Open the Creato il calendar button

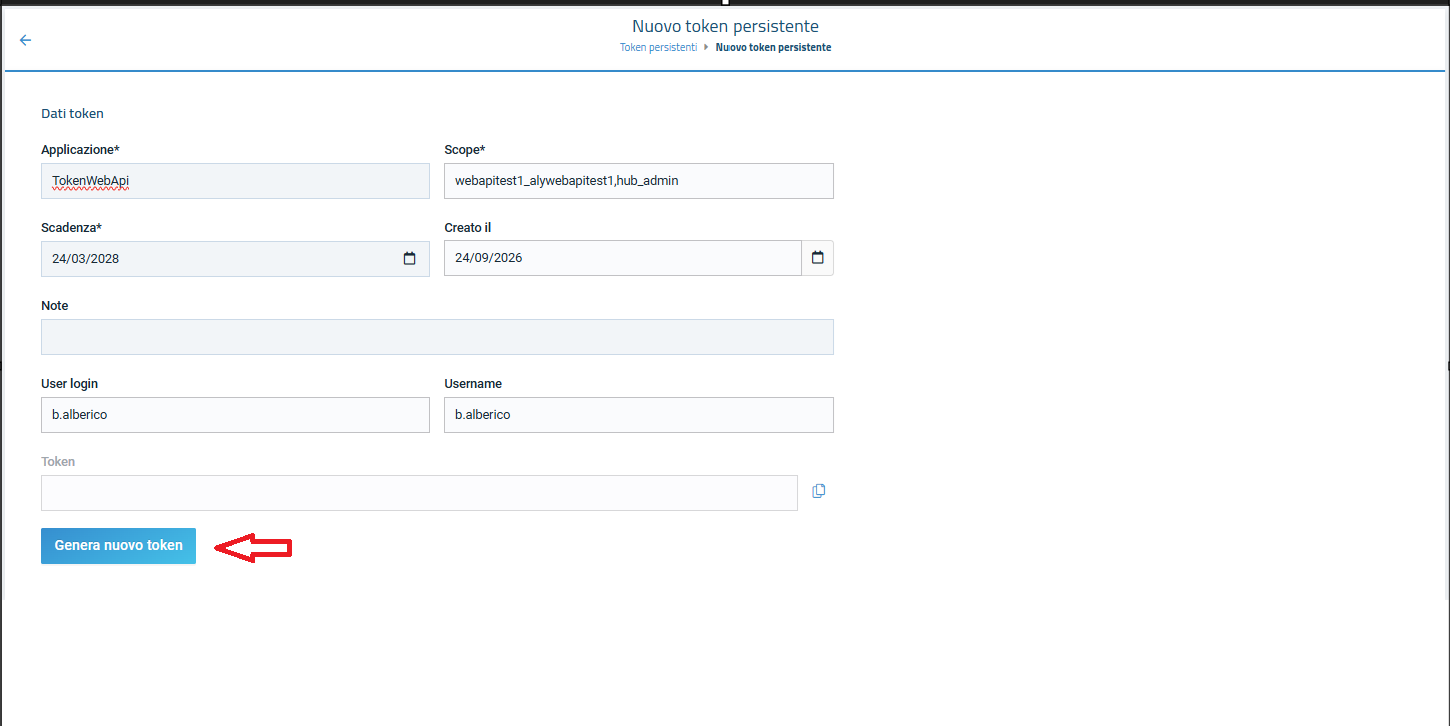tap(818, 258)
